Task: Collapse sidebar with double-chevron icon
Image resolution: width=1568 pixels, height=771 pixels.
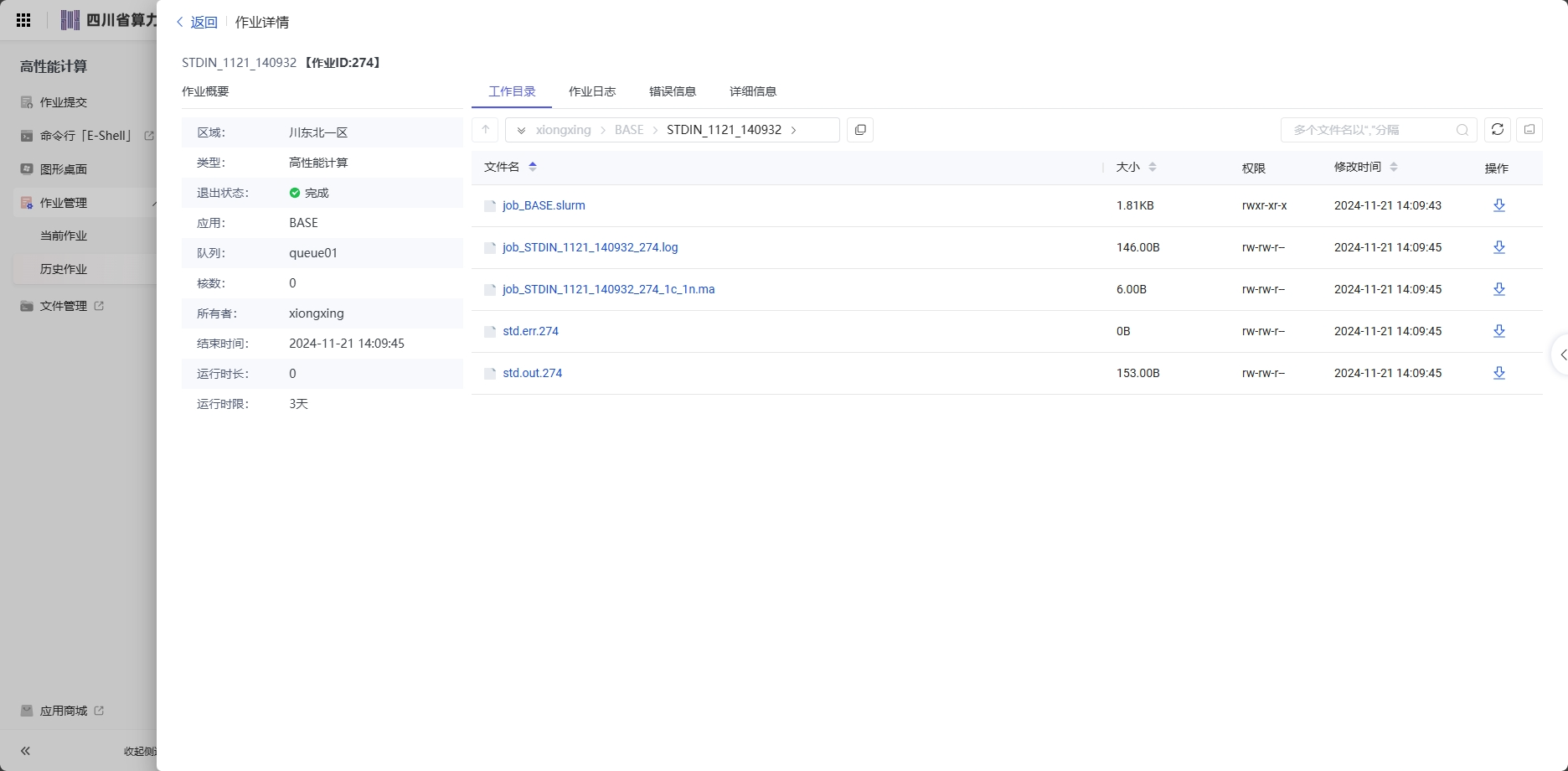Action: pyautogui.click(x=25, y=751)
